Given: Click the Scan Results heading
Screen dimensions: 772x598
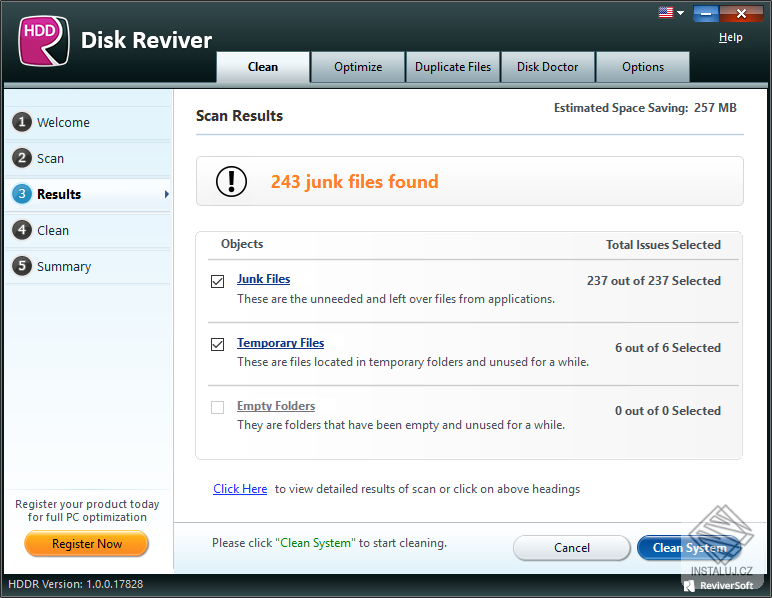Looking at the screenshot, I should click(239, 116).
